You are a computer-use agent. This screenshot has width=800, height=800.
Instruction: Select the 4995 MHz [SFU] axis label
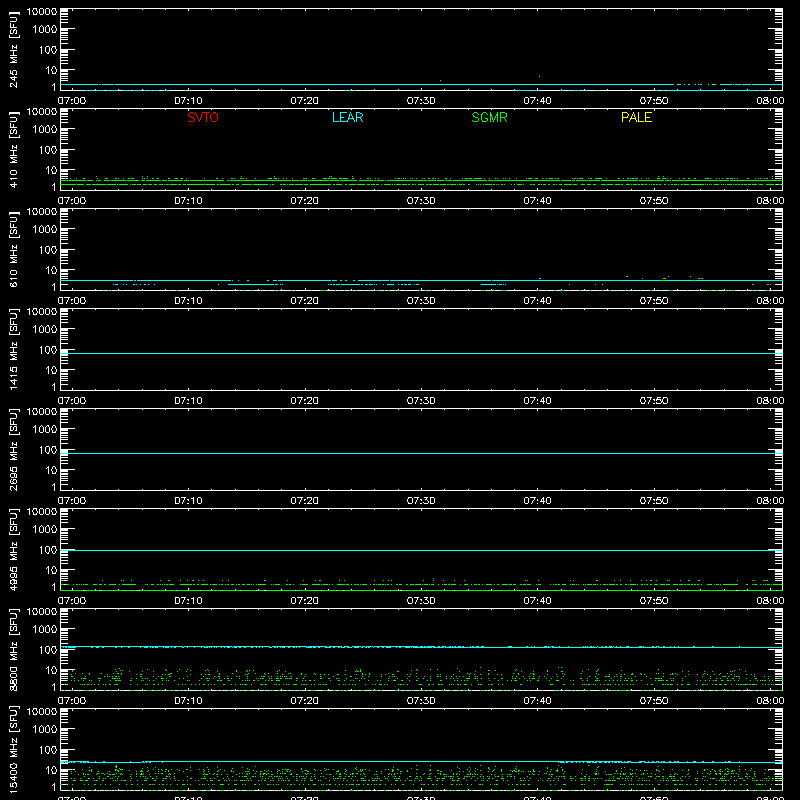click(13, 549)
